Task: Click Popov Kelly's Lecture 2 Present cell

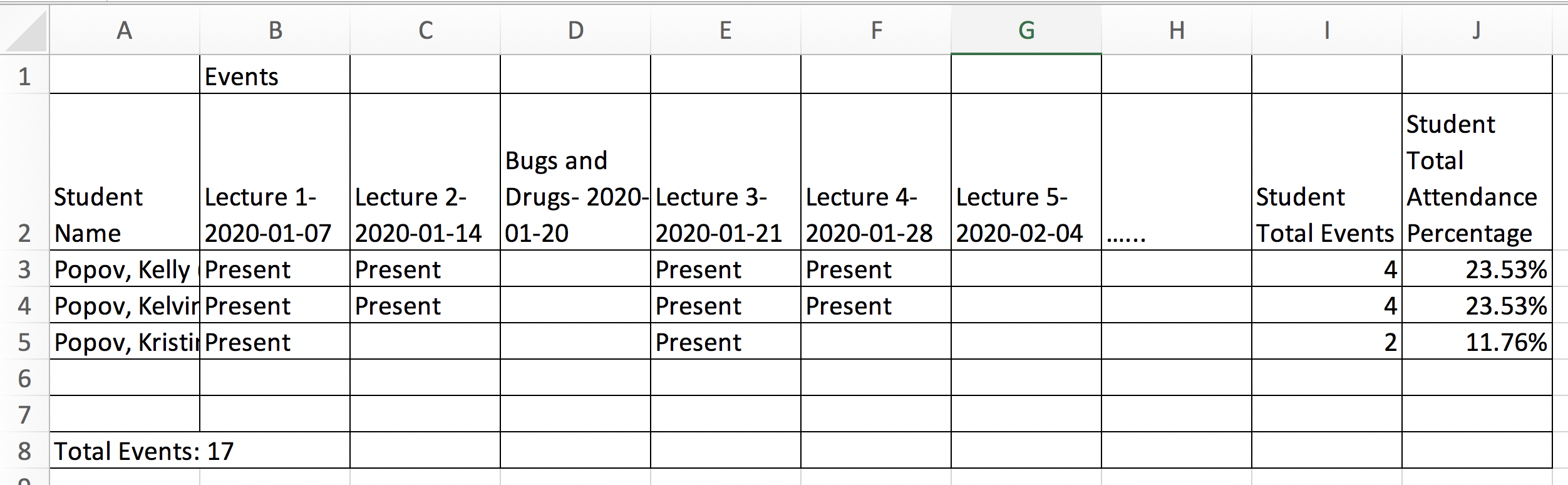Action: coord(425,269)
